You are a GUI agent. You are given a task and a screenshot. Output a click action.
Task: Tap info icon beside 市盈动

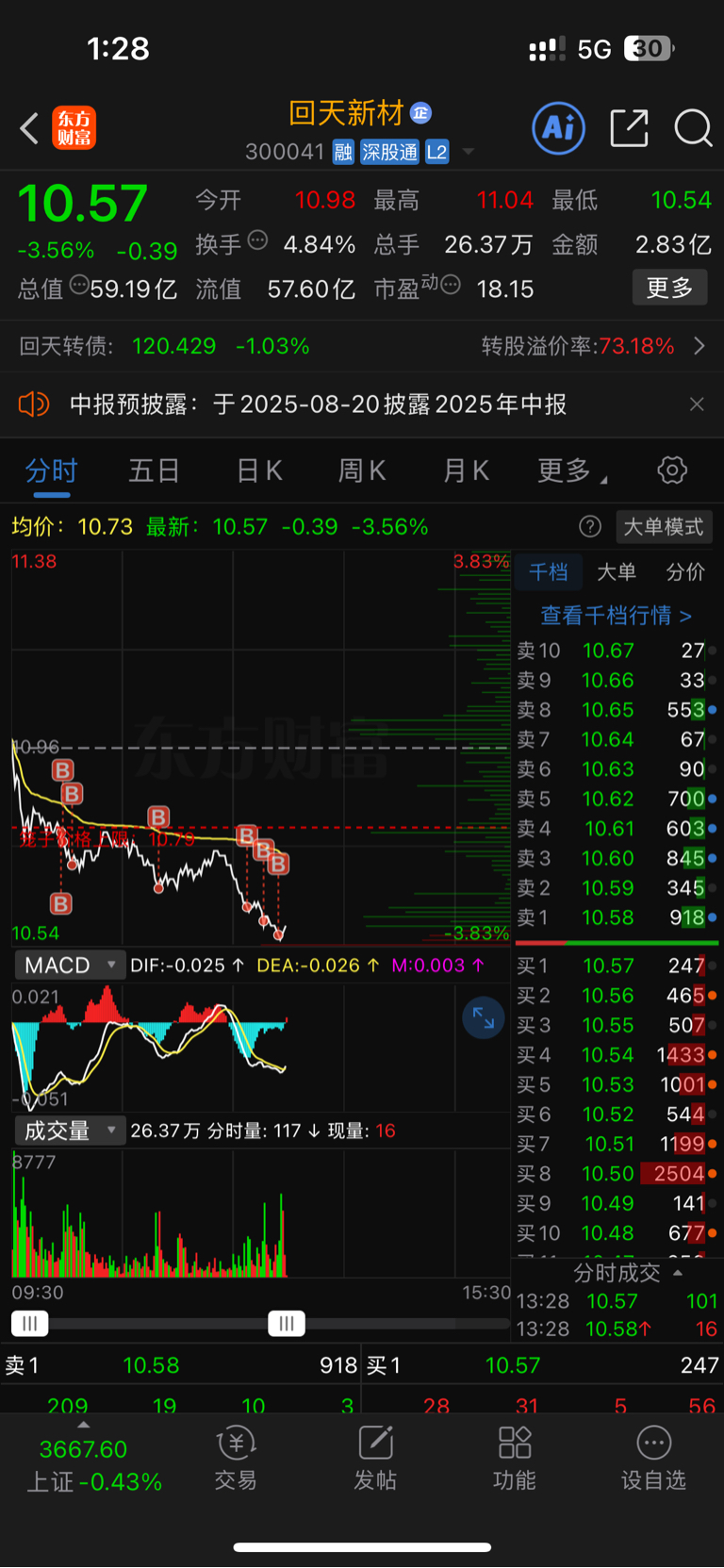[451, 284]
